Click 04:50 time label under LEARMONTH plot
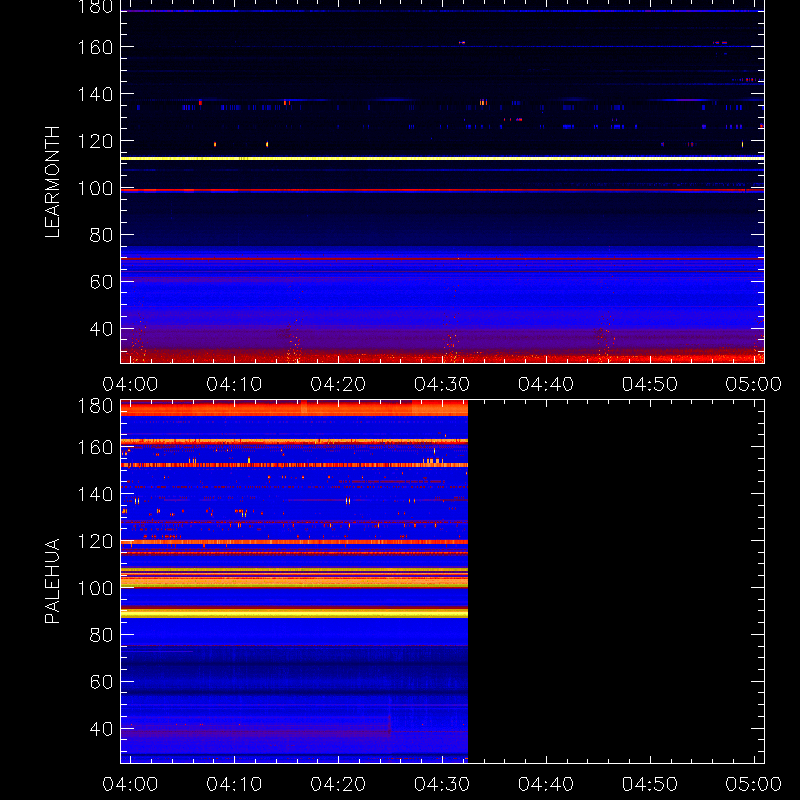Screen dimensions: 800x800 650,384
